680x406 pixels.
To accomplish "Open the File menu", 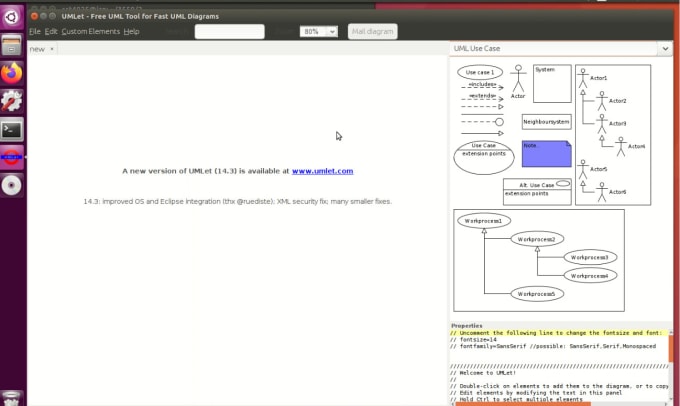I will [x=35, y=32].
